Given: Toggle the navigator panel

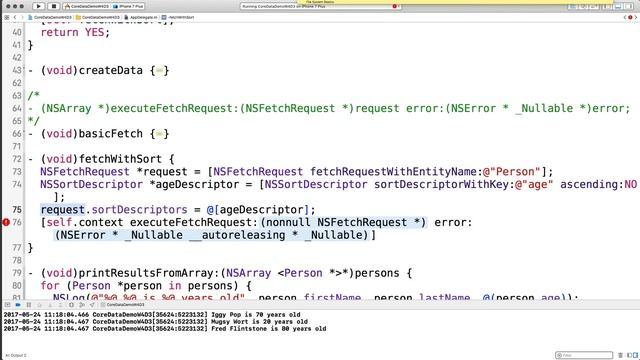Looking at the screenshot, I should (608, 7).
